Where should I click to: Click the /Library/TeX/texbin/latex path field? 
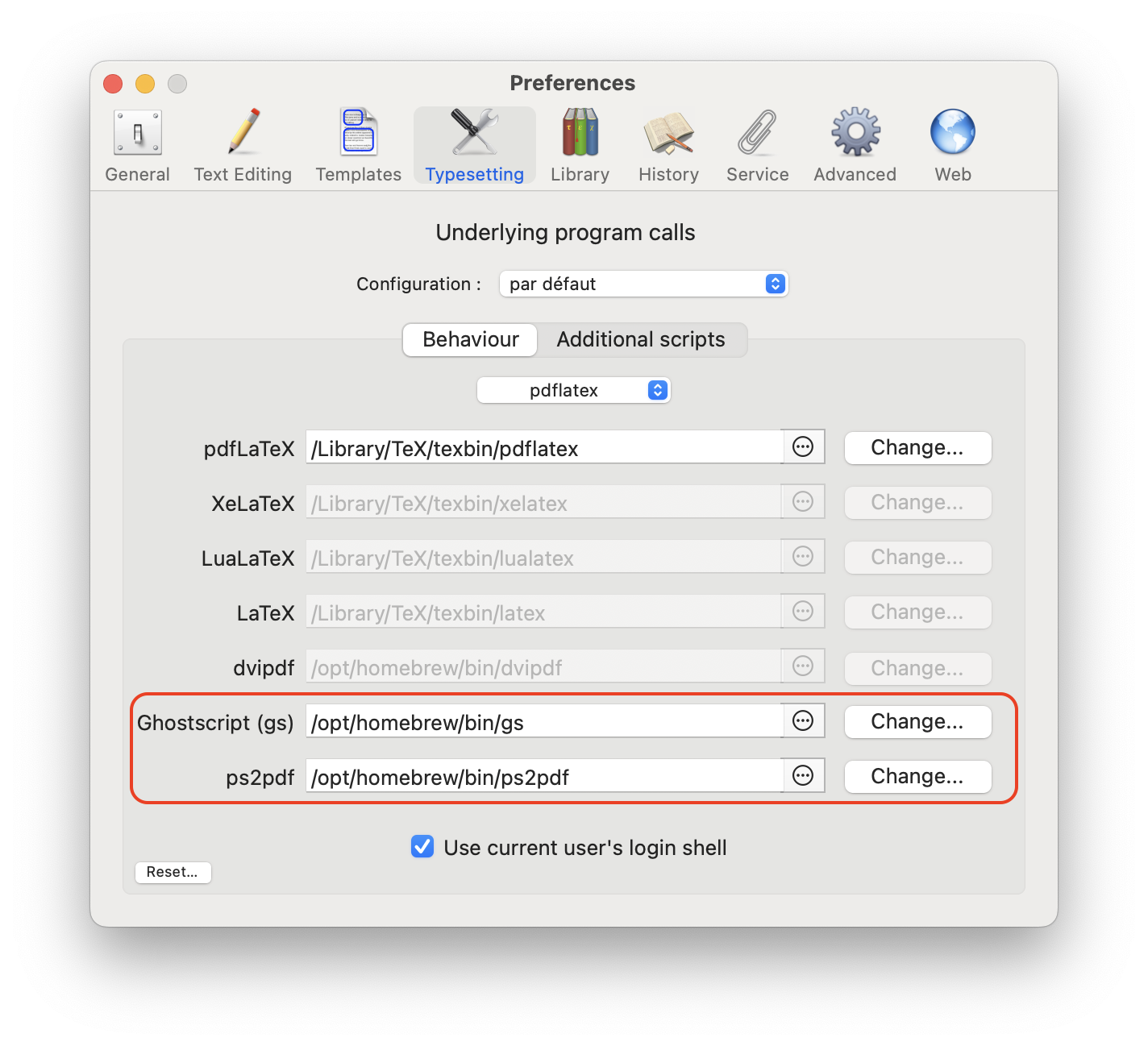[x=544, y=612]
